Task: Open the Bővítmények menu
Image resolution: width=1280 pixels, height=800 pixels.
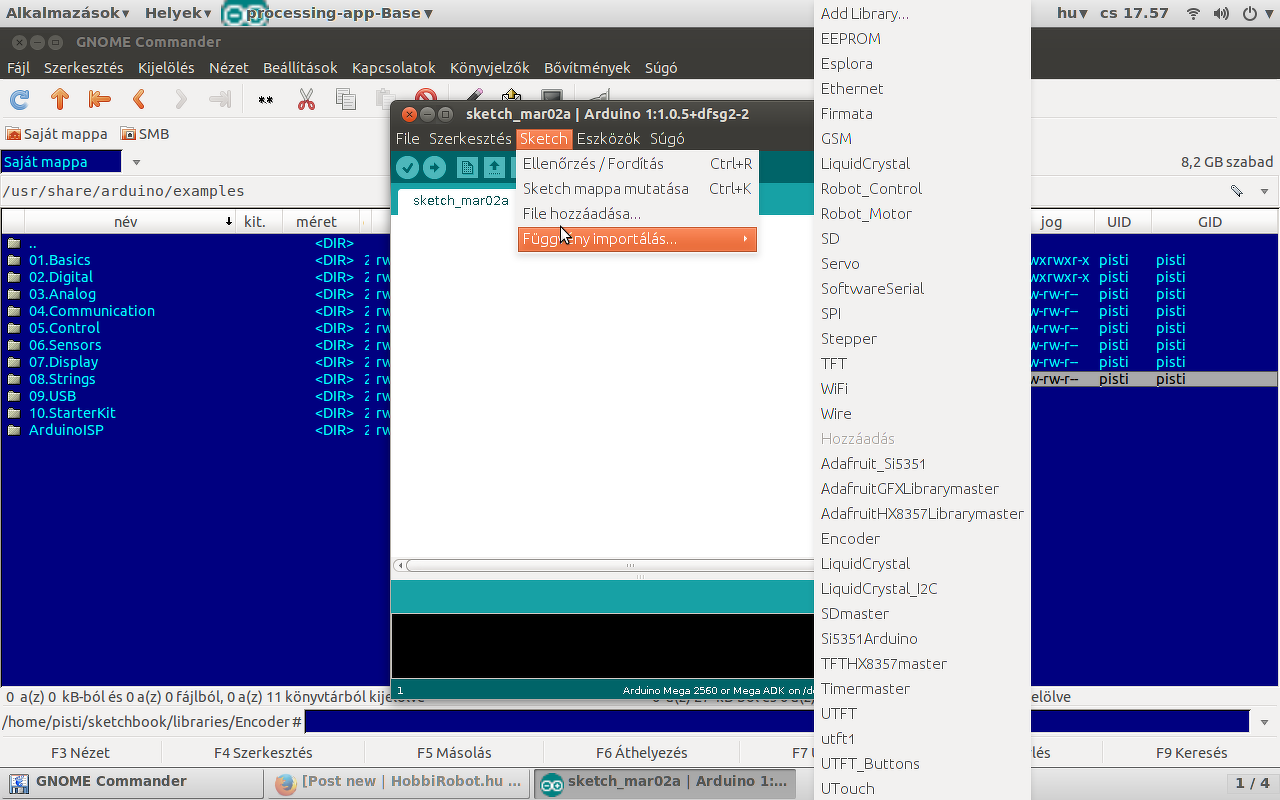Action: [587, 68]
